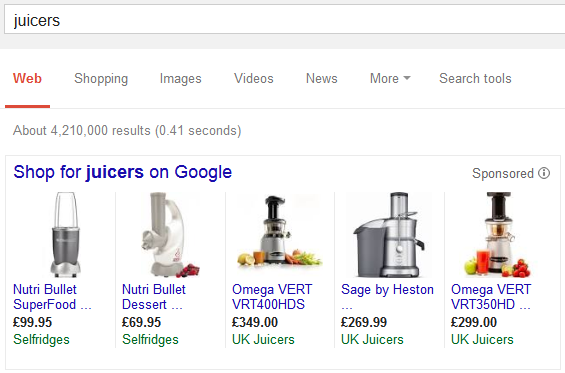Click UK Juicers under the £299.00 product
This screenshot has height=373, width=565.
(x=482, y=339)
